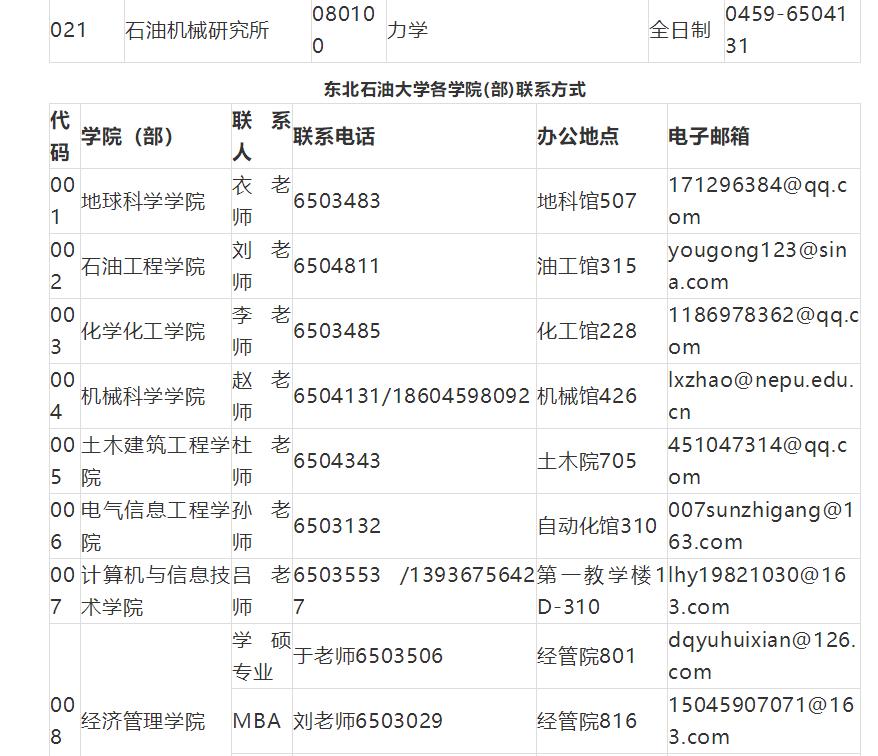Select 刘老师6503029 contact
The height and width of the screenshot is (756, 878).
(368, 721)
